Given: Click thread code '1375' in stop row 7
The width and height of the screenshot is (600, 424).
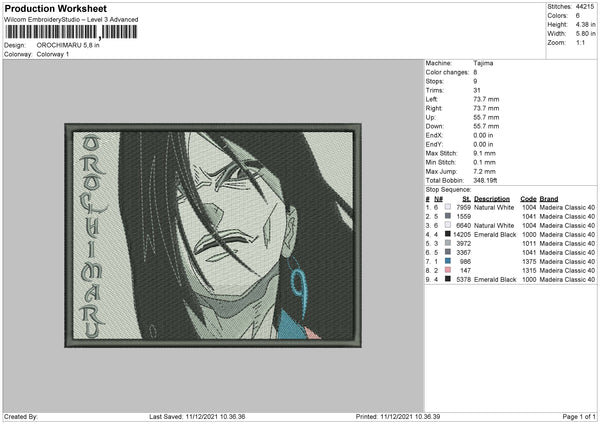Looking at the screenshot, I should point(529,262).
